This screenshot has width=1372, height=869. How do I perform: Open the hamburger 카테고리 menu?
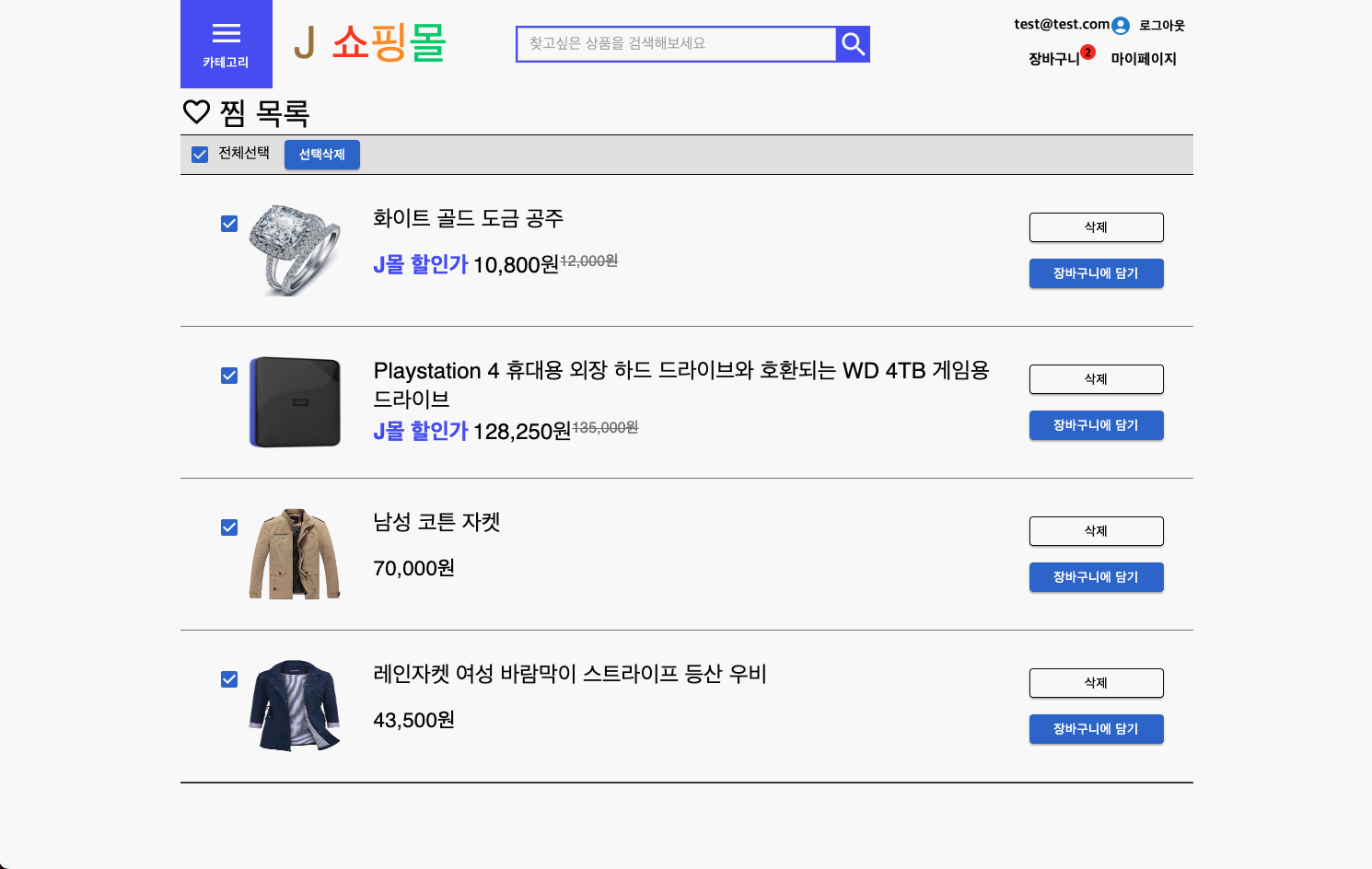(x=227, y=44)
